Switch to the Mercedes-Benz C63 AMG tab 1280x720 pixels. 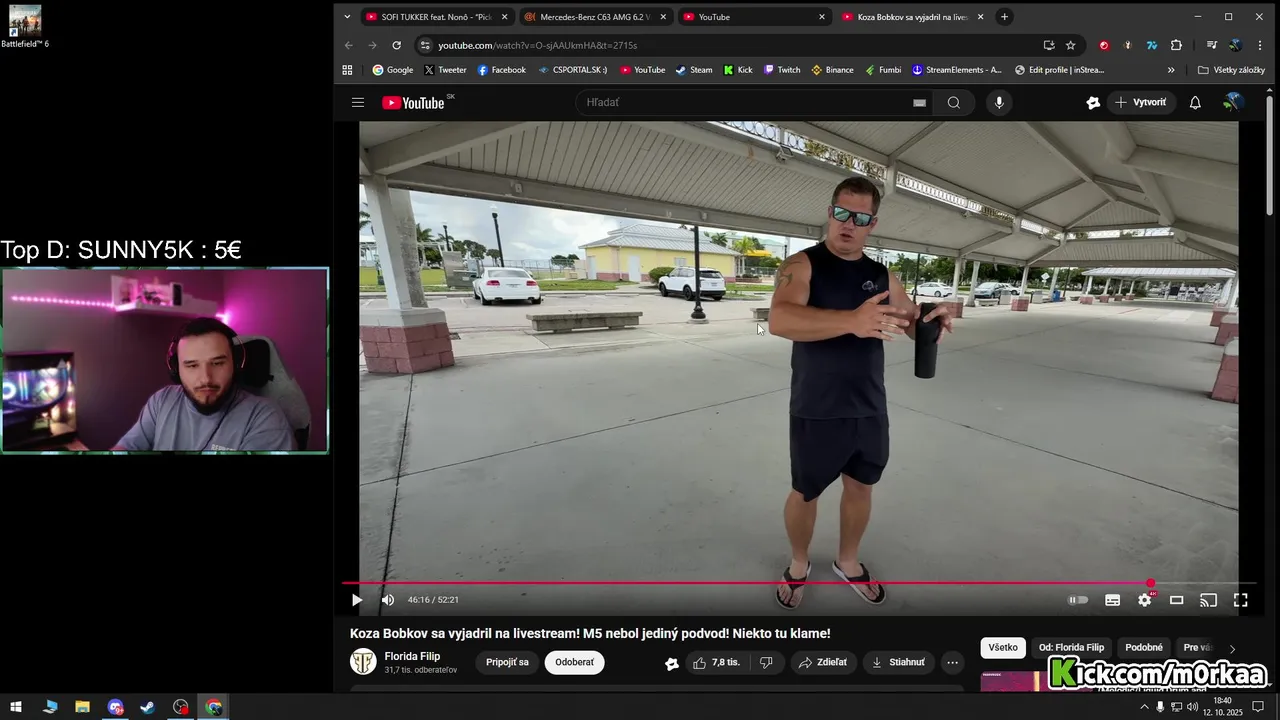[594, 17]
